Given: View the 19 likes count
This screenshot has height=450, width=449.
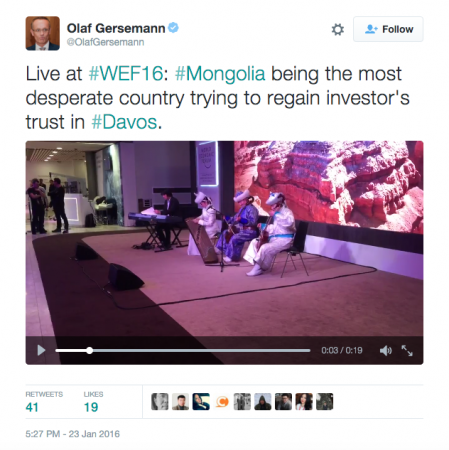Looking at the screenshot, I should pyautogui.click(x=91, y=407).
